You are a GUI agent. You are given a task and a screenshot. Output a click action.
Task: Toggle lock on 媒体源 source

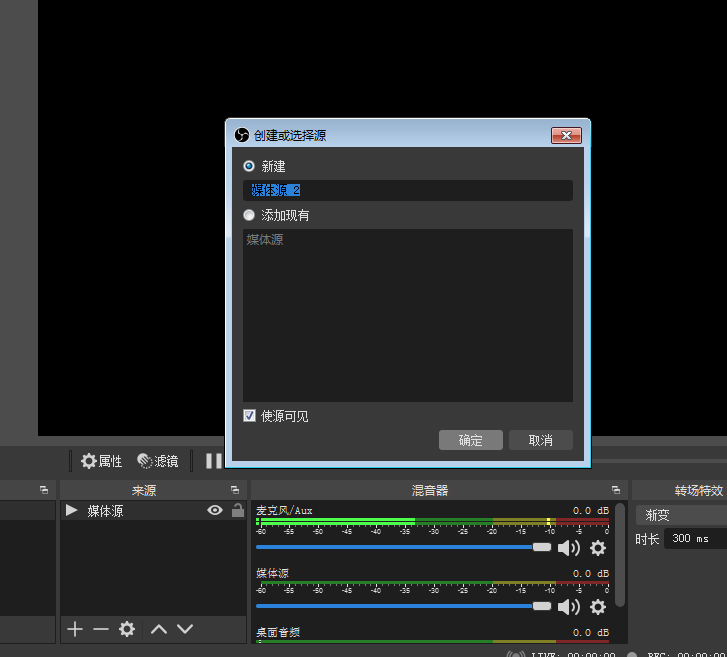237,511
